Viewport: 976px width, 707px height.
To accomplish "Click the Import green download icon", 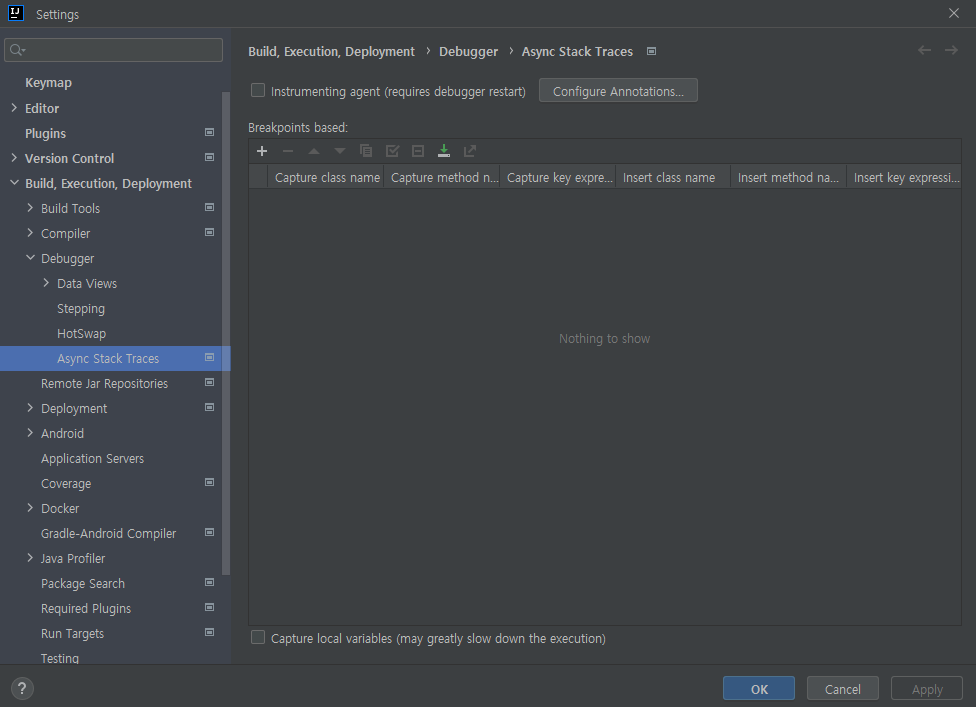I will point(444,151).
